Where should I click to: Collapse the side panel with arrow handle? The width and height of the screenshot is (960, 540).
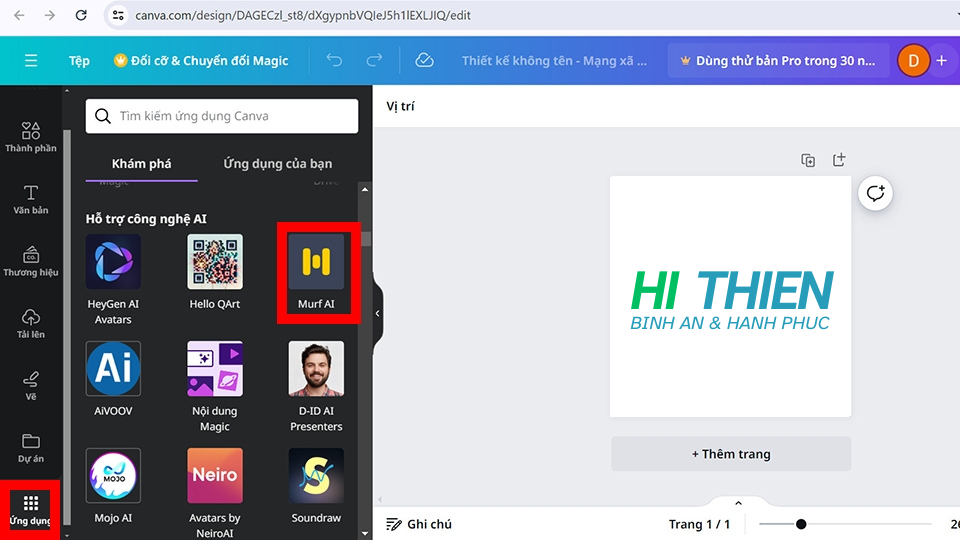pyautogui.click(x=377, y=313)
